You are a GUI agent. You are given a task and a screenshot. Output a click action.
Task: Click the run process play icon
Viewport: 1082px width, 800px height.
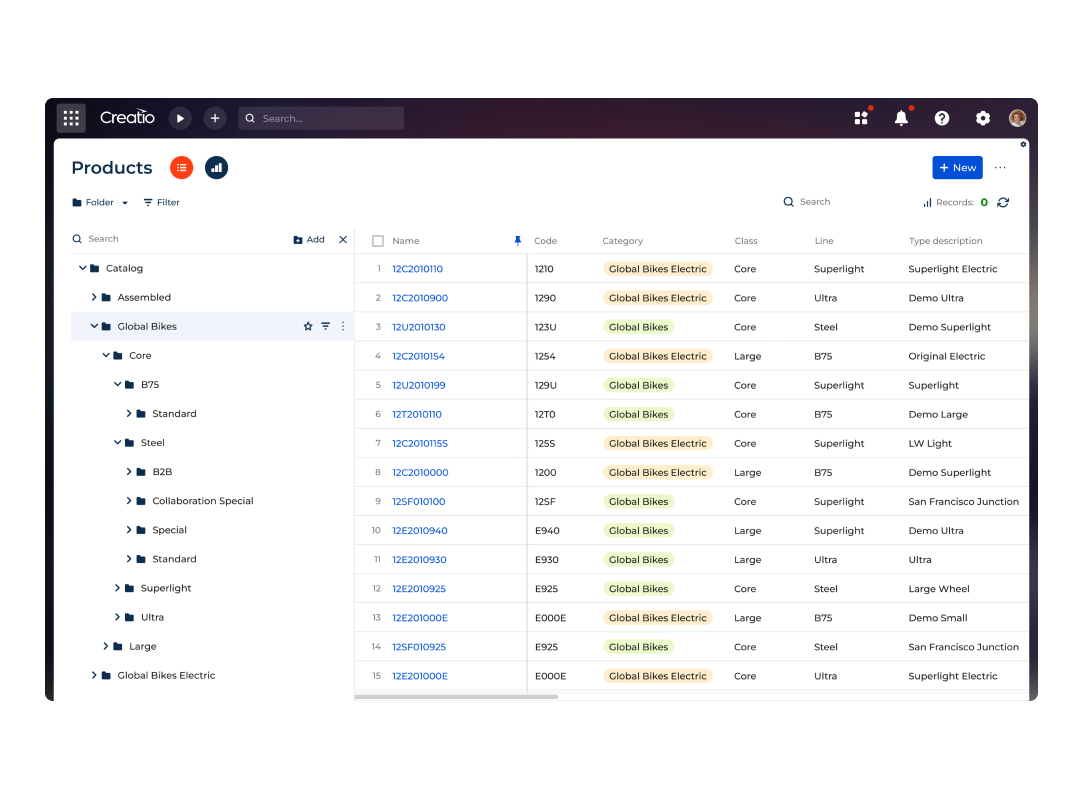tap(180, 118)
